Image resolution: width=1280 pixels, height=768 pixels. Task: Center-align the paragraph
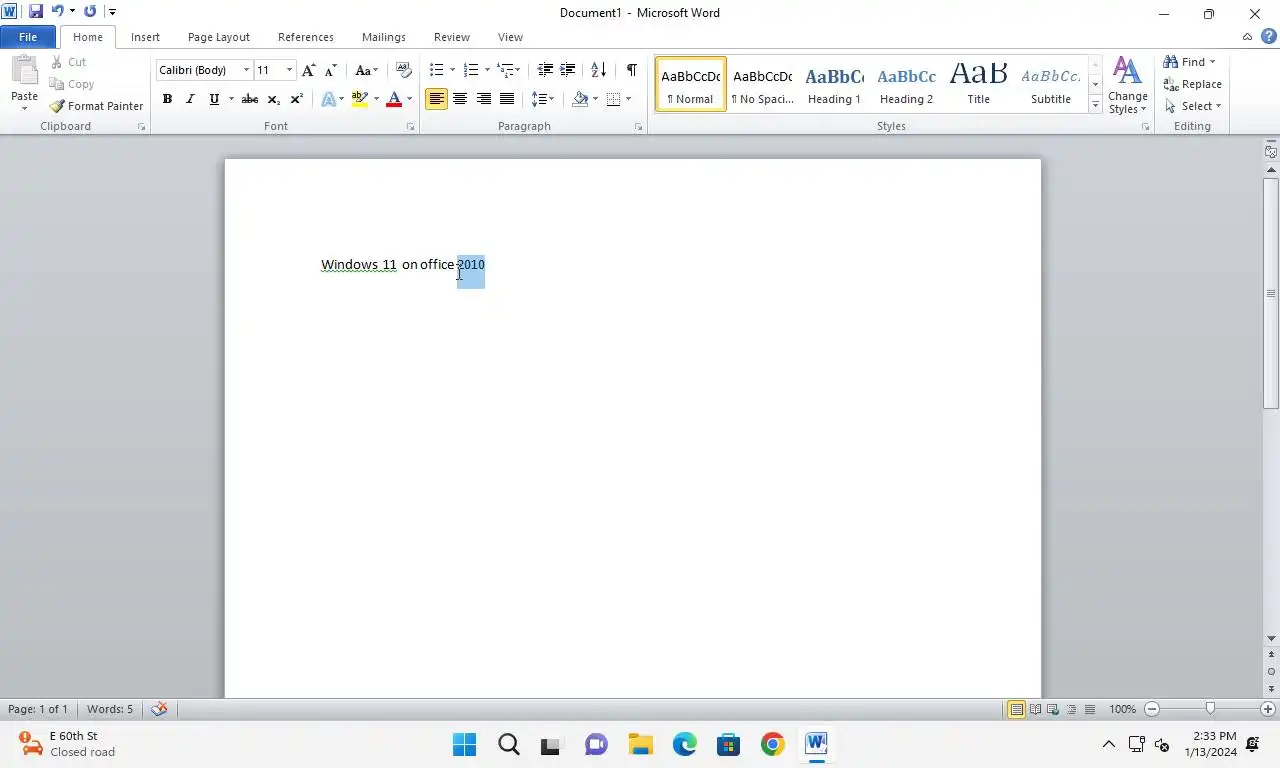(460, 99)
